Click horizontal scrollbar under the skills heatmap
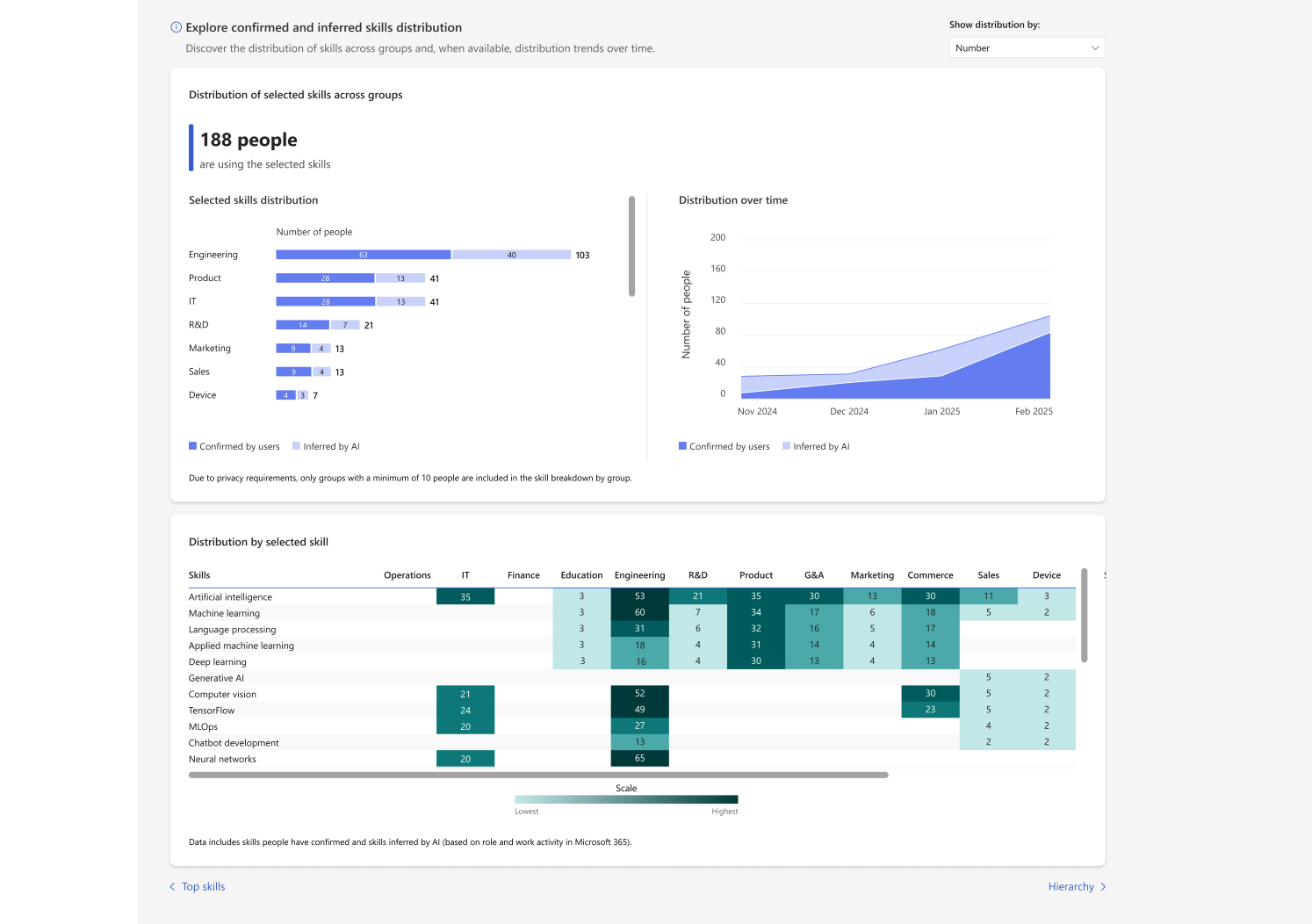The width and height of the screenshot is (1312, 924). coord(538,775)
